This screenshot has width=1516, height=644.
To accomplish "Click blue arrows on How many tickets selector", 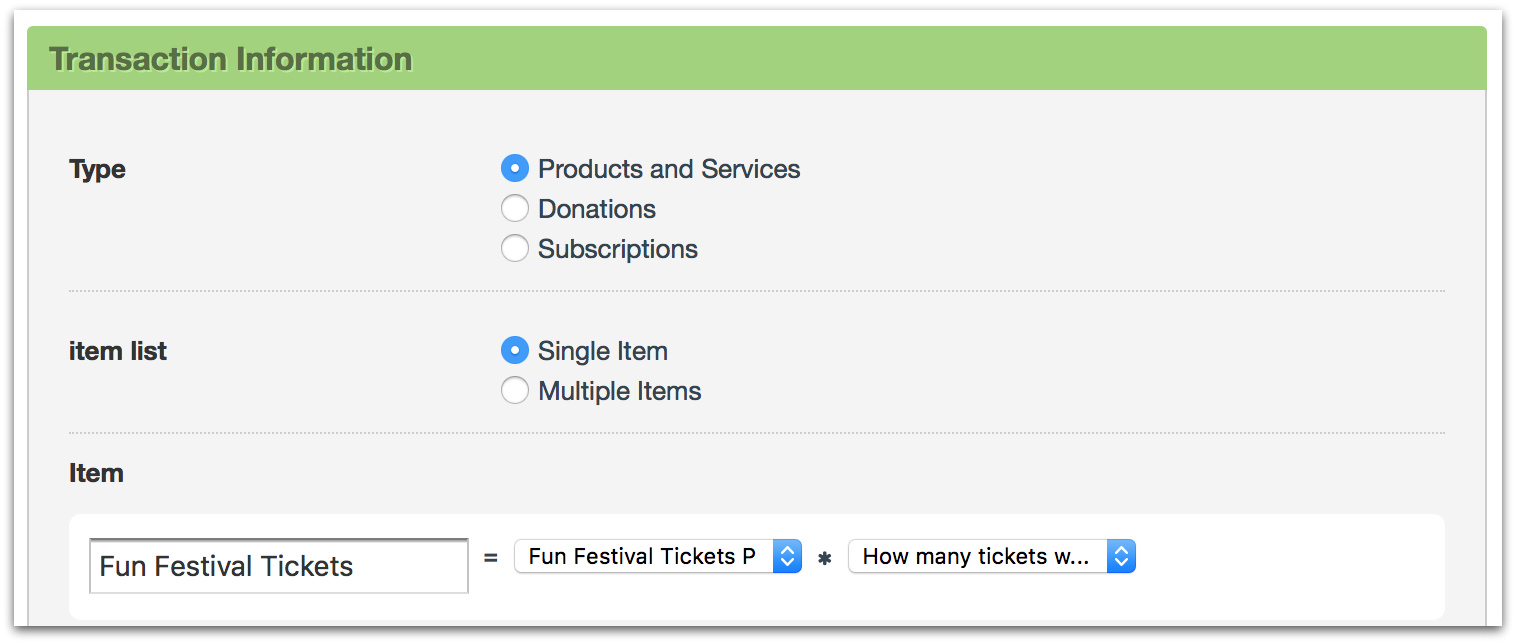I will (1121, 557).
